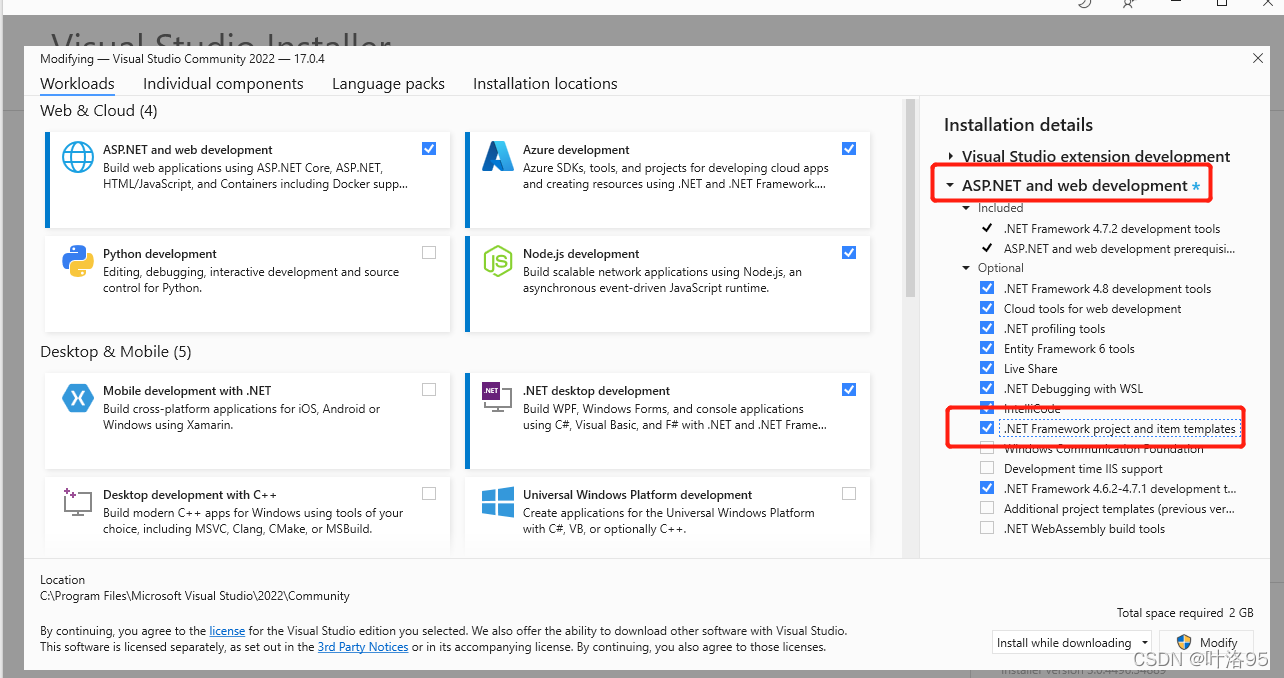
Task: Check .NET WebAssembly build tools option
Action: [987, 528]
